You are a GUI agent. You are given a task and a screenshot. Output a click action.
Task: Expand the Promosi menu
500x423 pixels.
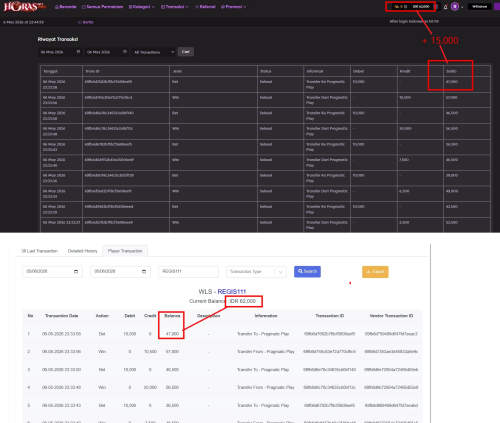click(233, 7)
